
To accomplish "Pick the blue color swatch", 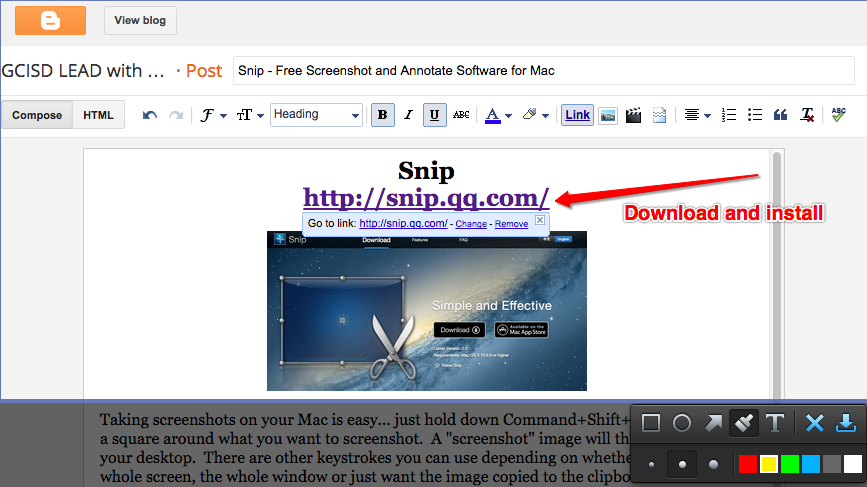I will (x=811, y=464).
